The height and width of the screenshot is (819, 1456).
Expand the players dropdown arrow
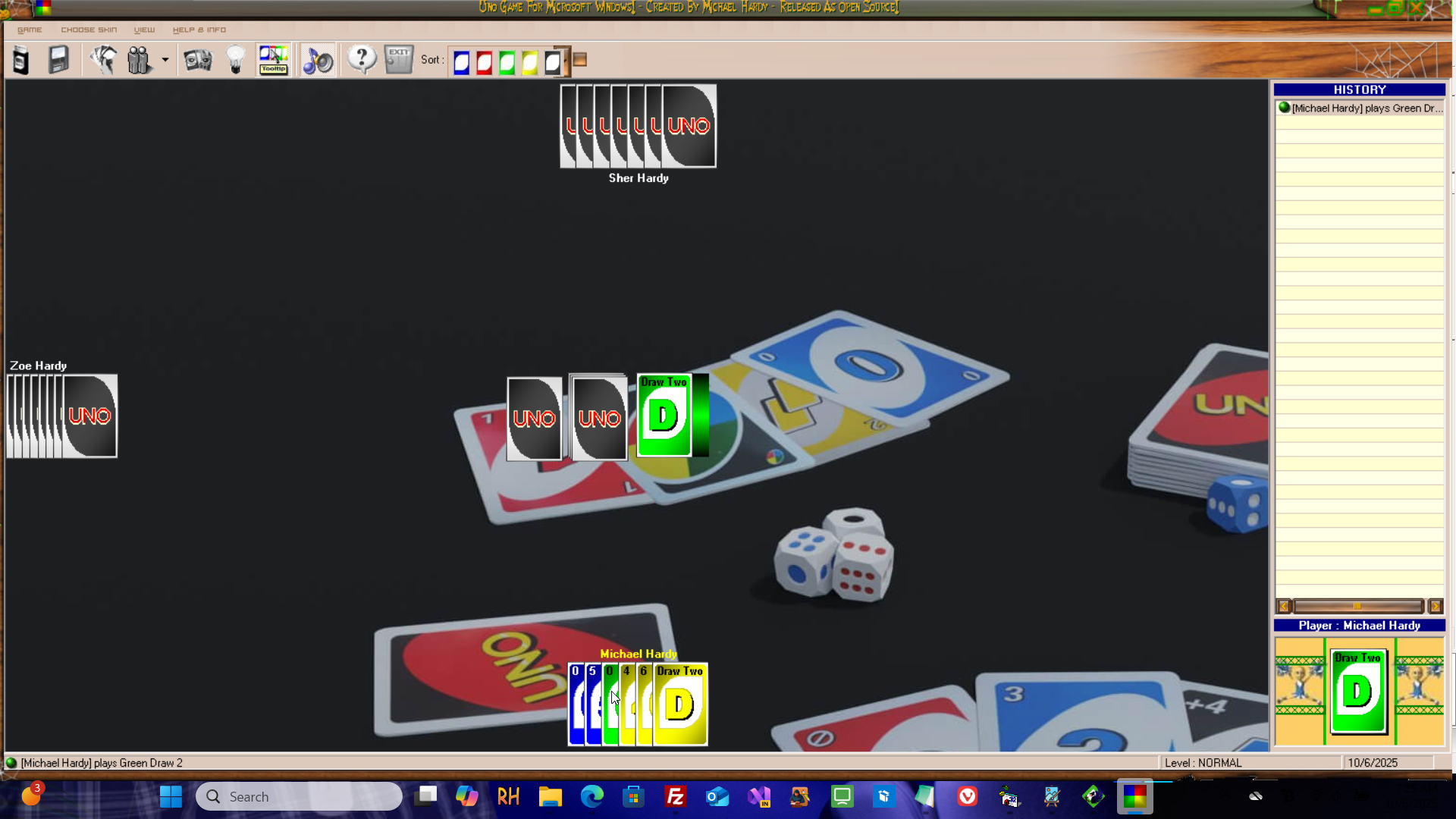pyautogui.click(x=165, y=60)
